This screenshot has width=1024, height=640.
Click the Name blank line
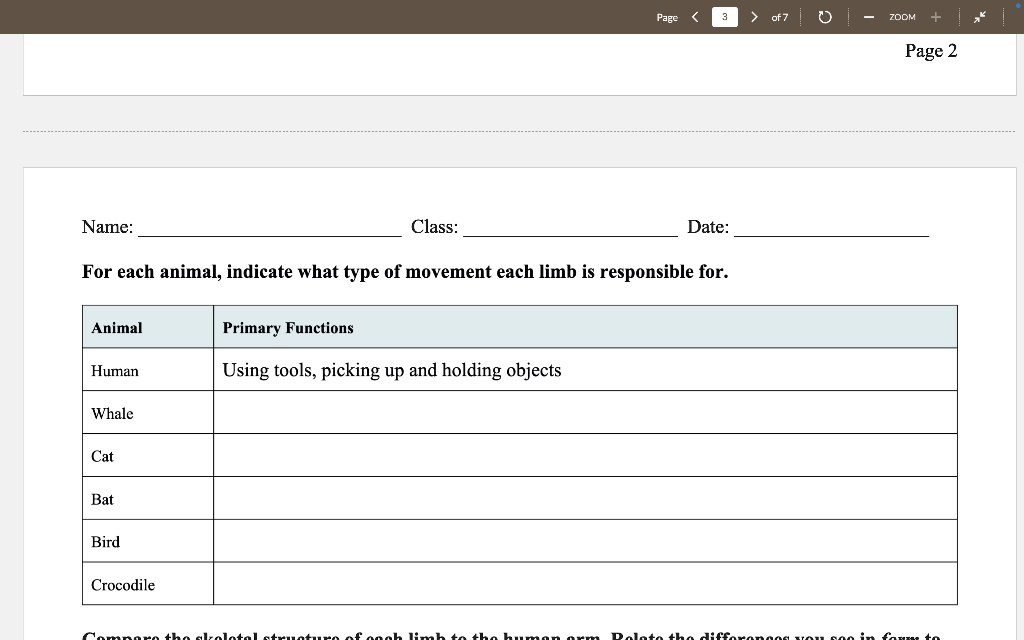click(x=268, y=228)
